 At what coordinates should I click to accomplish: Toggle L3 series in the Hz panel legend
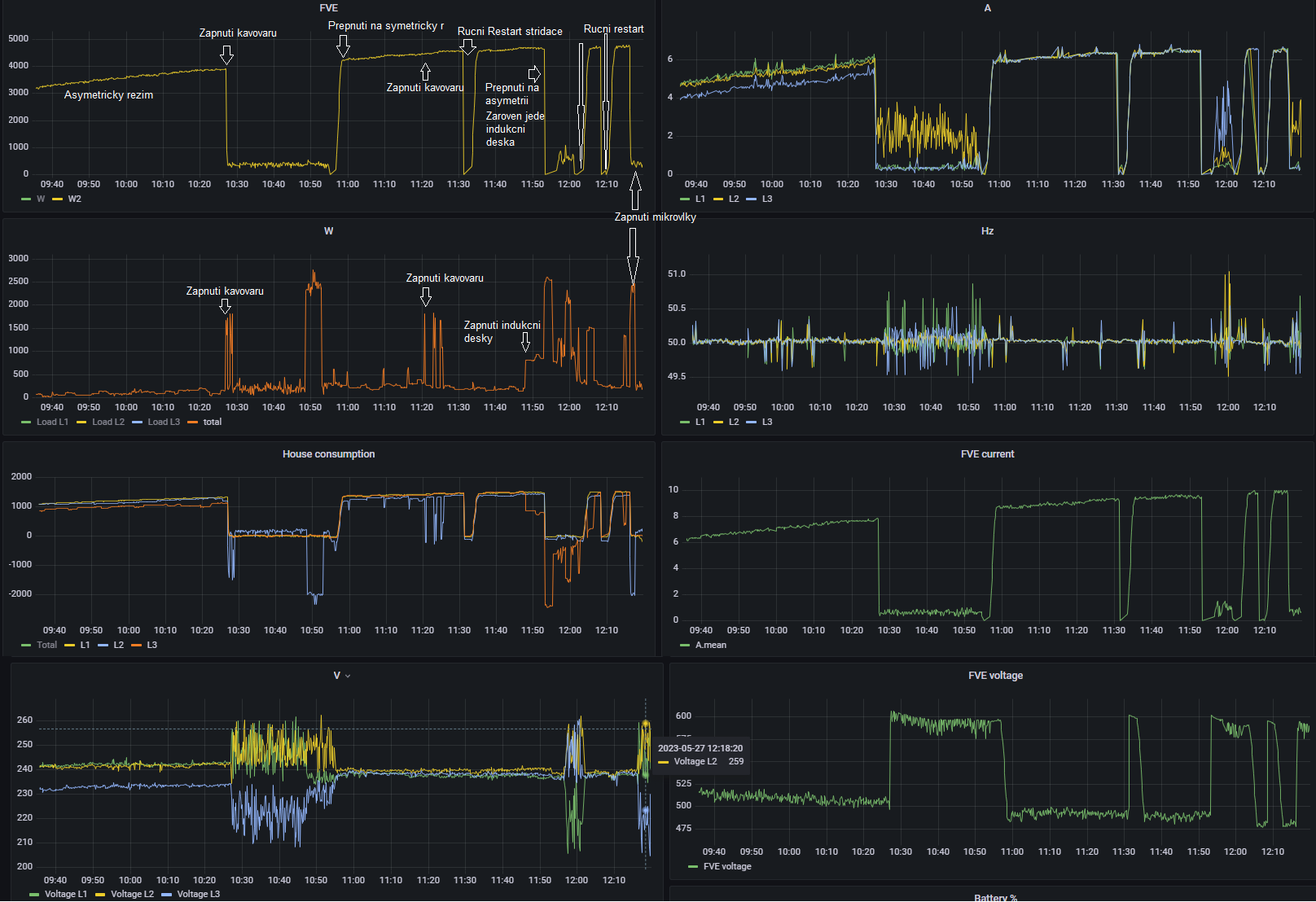tap(767, 422)
